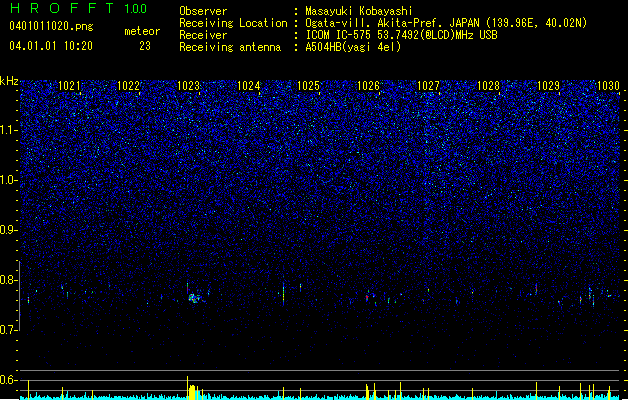Screen dimensions: 629x400
Task: Click the 1.0 kHz frequency label
Action: point(8,180)
